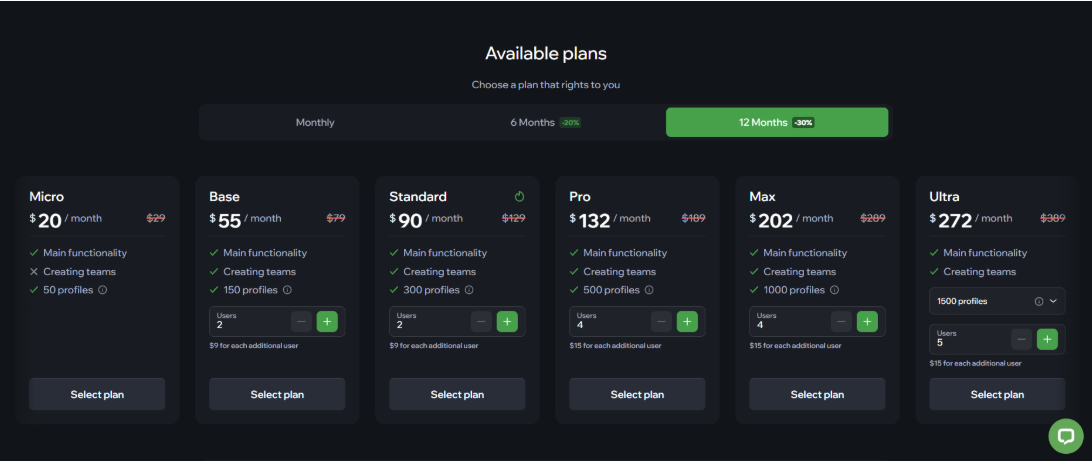The image size is (1092, 462).
Task: Select the 12 Months billing tab
Action: [x=777, y=123]
